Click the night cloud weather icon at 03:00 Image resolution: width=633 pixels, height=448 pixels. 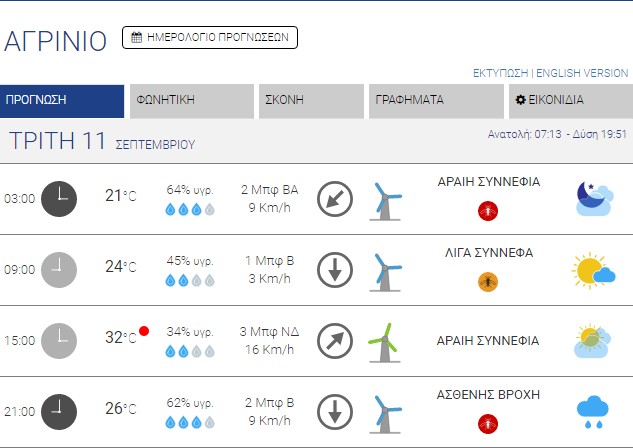coord(594,199)
